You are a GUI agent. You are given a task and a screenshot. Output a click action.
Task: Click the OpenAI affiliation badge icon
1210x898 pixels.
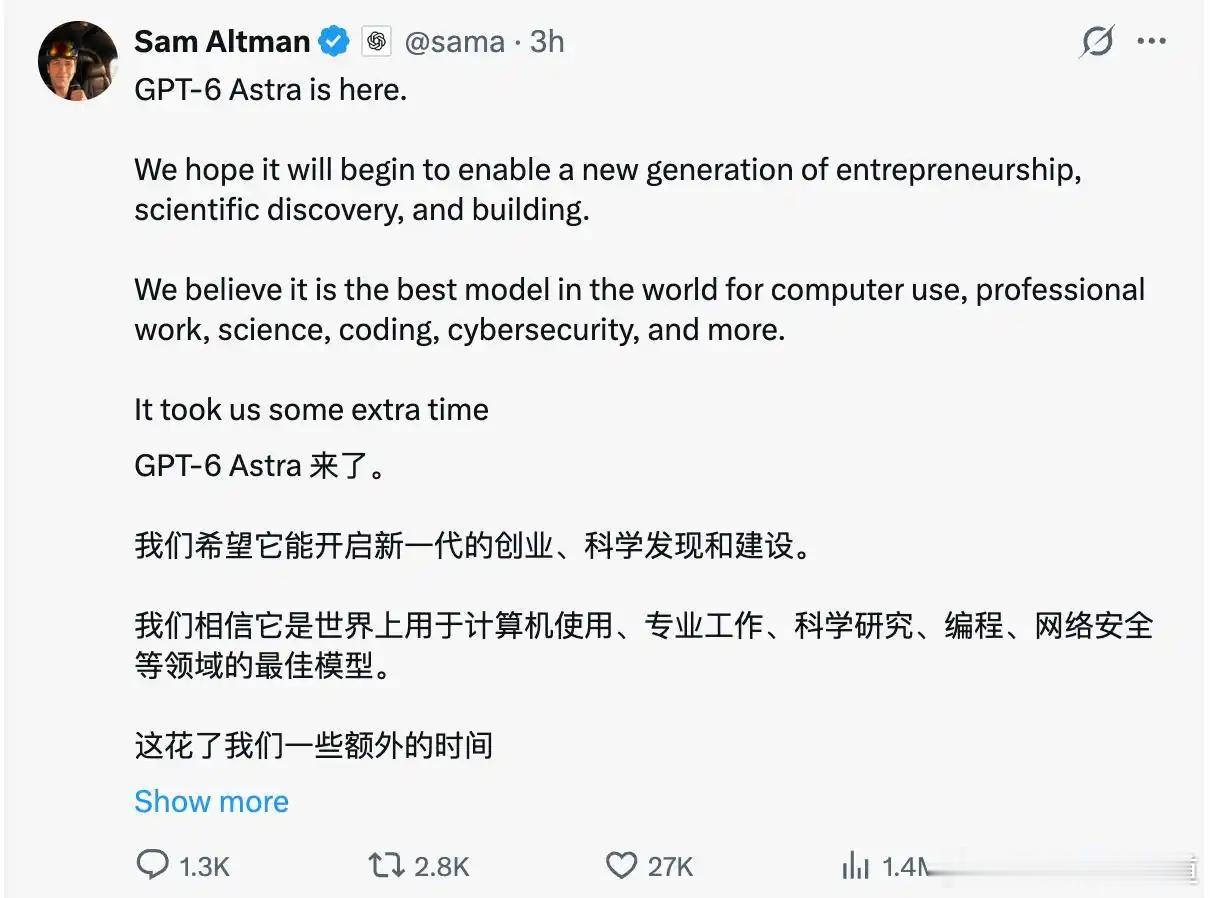376,42
